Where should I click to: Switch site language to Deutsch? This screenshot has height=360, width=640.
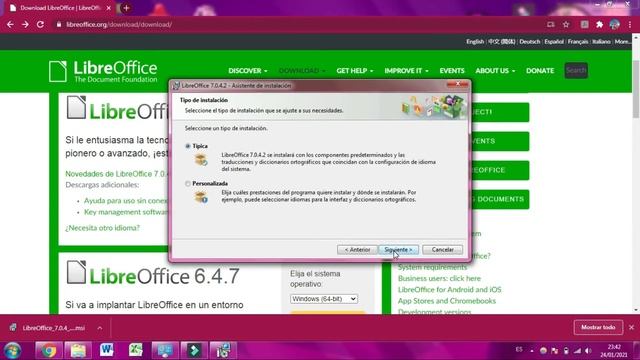coord(529,42)
